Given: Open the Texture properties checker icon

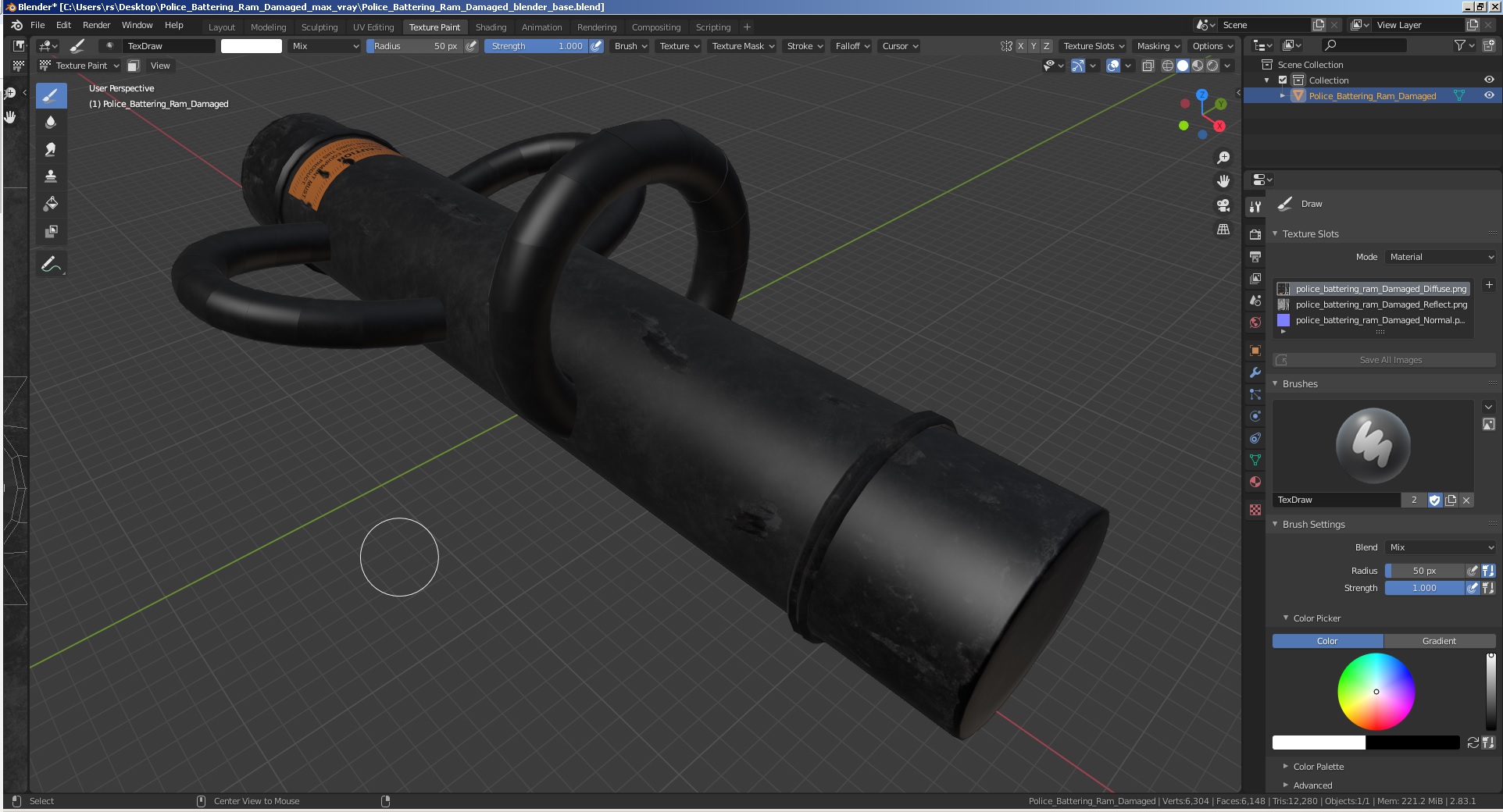Looking at the screenshot, I should pos(1255,510).
